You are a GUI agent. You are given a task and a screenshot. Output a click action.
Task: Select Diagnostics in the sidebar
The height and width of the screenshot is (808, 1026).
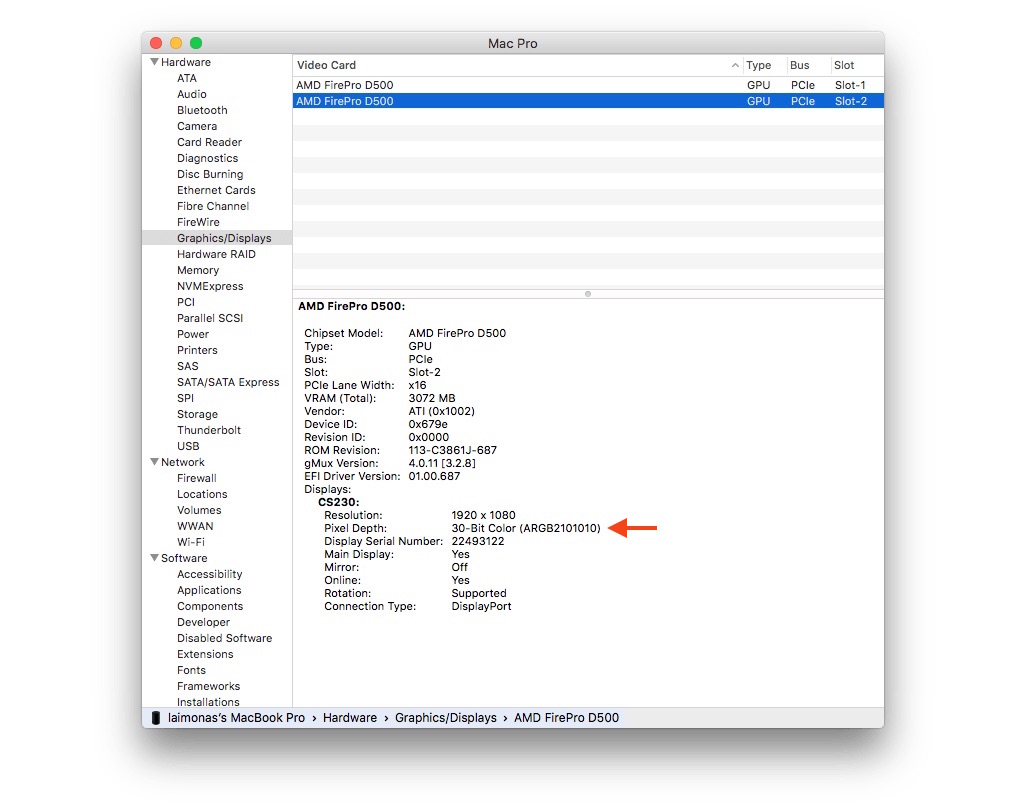click(x=207, y=158)
